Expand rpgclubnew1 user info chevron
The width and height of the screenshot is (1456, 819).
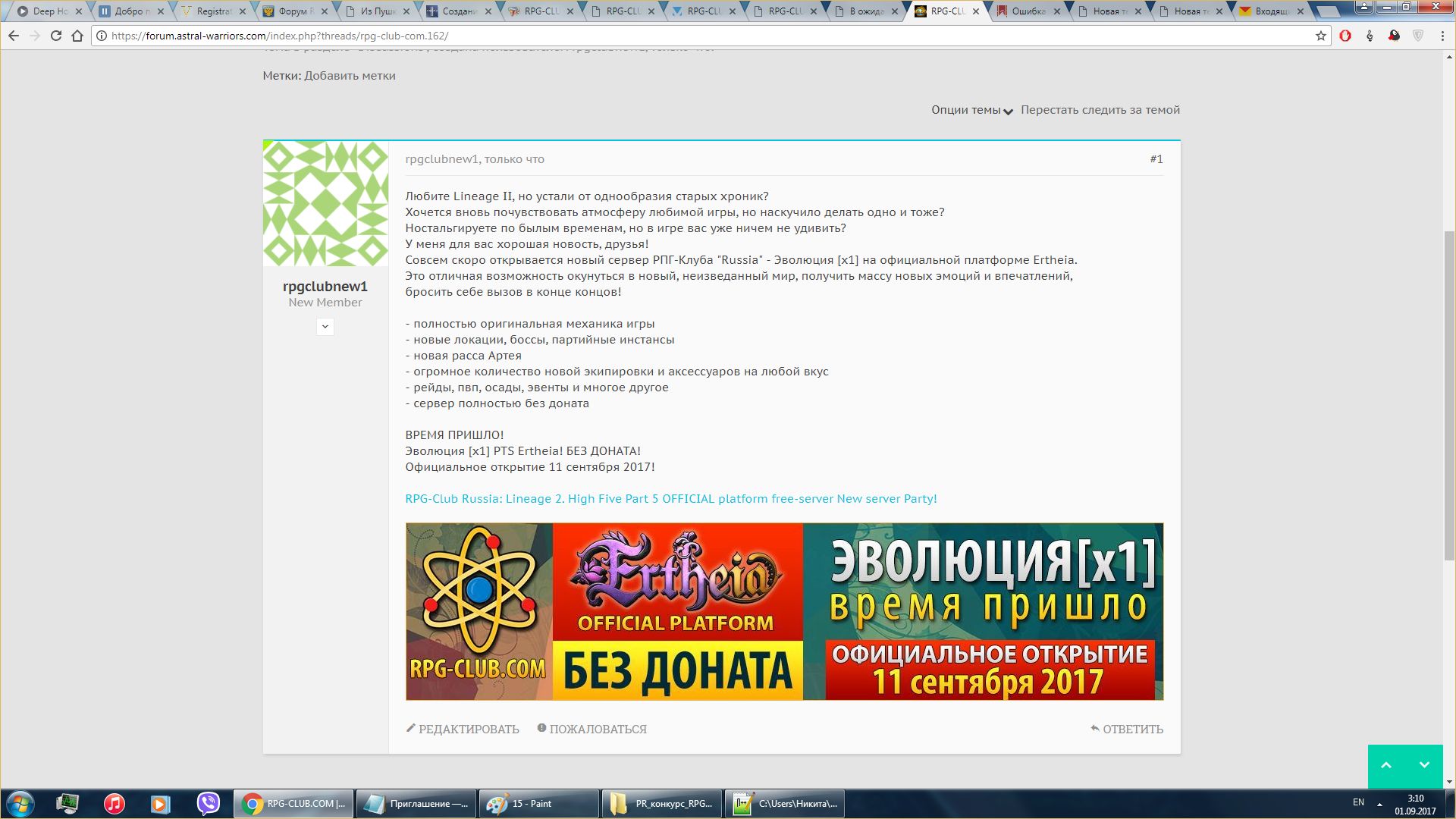click(x=325, y=327)
